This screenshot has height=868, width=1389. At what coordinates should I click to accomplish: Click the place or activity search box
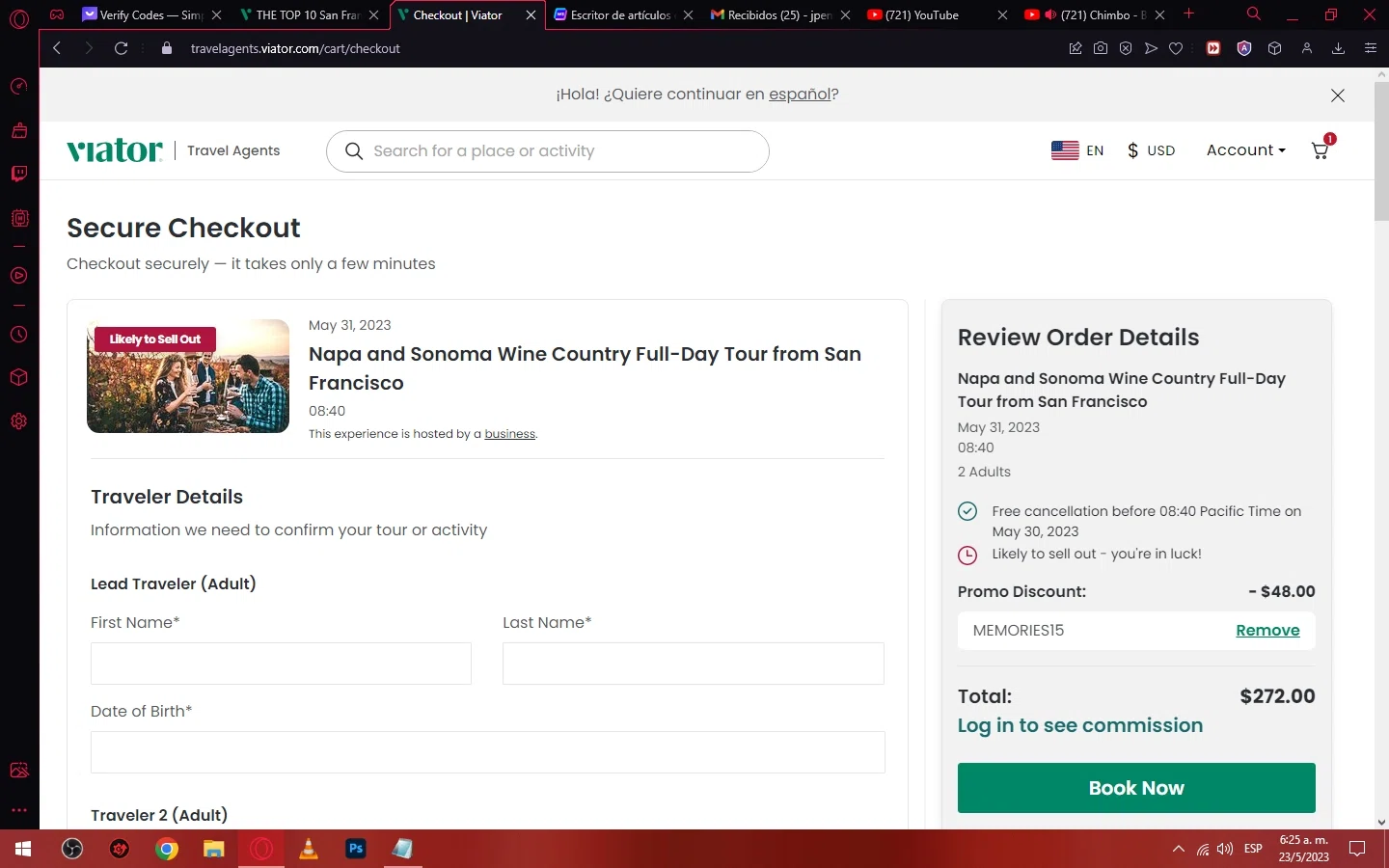547,151
